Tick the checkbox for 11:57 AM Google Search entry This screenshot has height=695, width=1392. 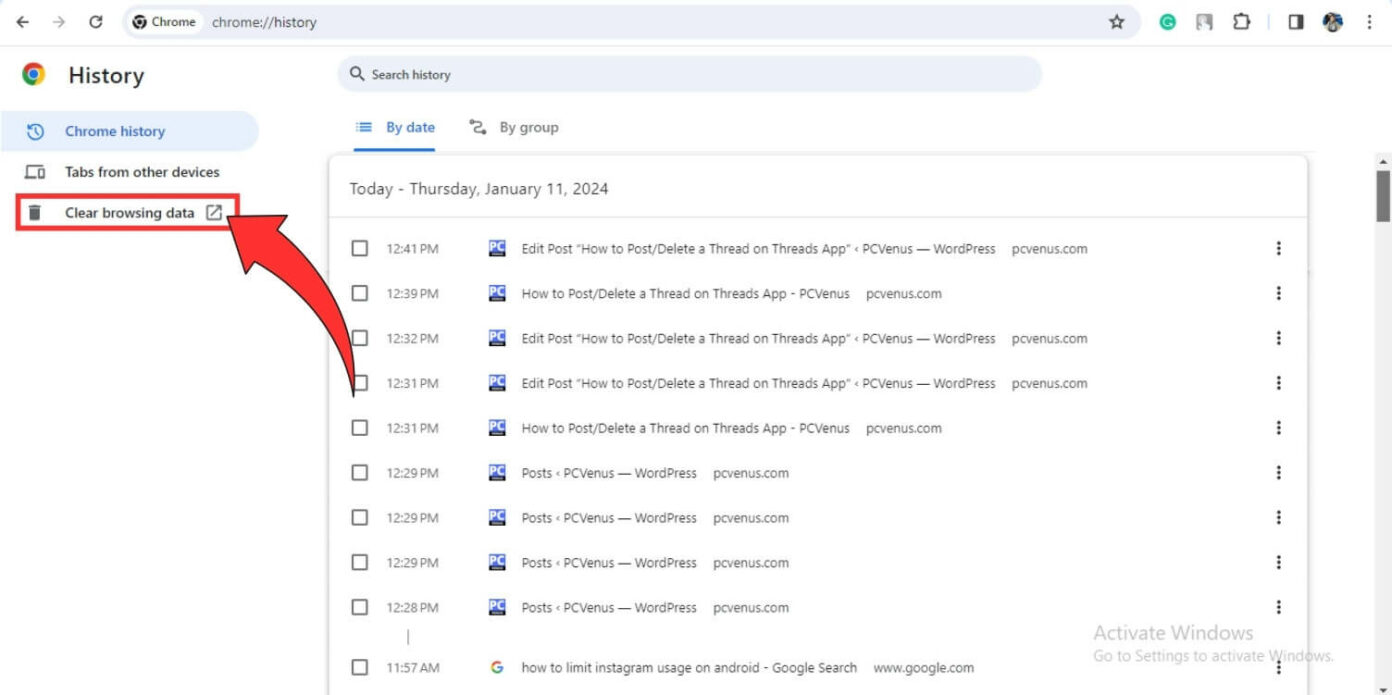[360, 667]
